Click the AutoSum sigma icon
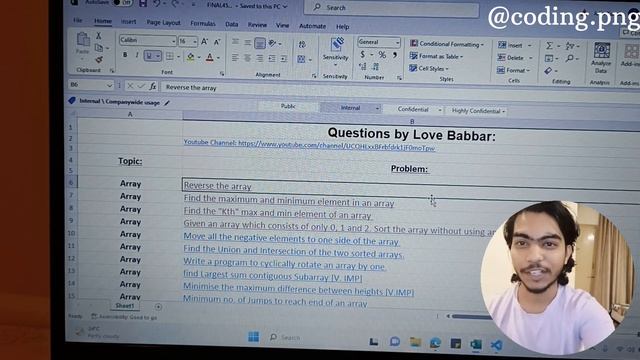This screenshot has width=640, height=360. [x=549, y=46]
